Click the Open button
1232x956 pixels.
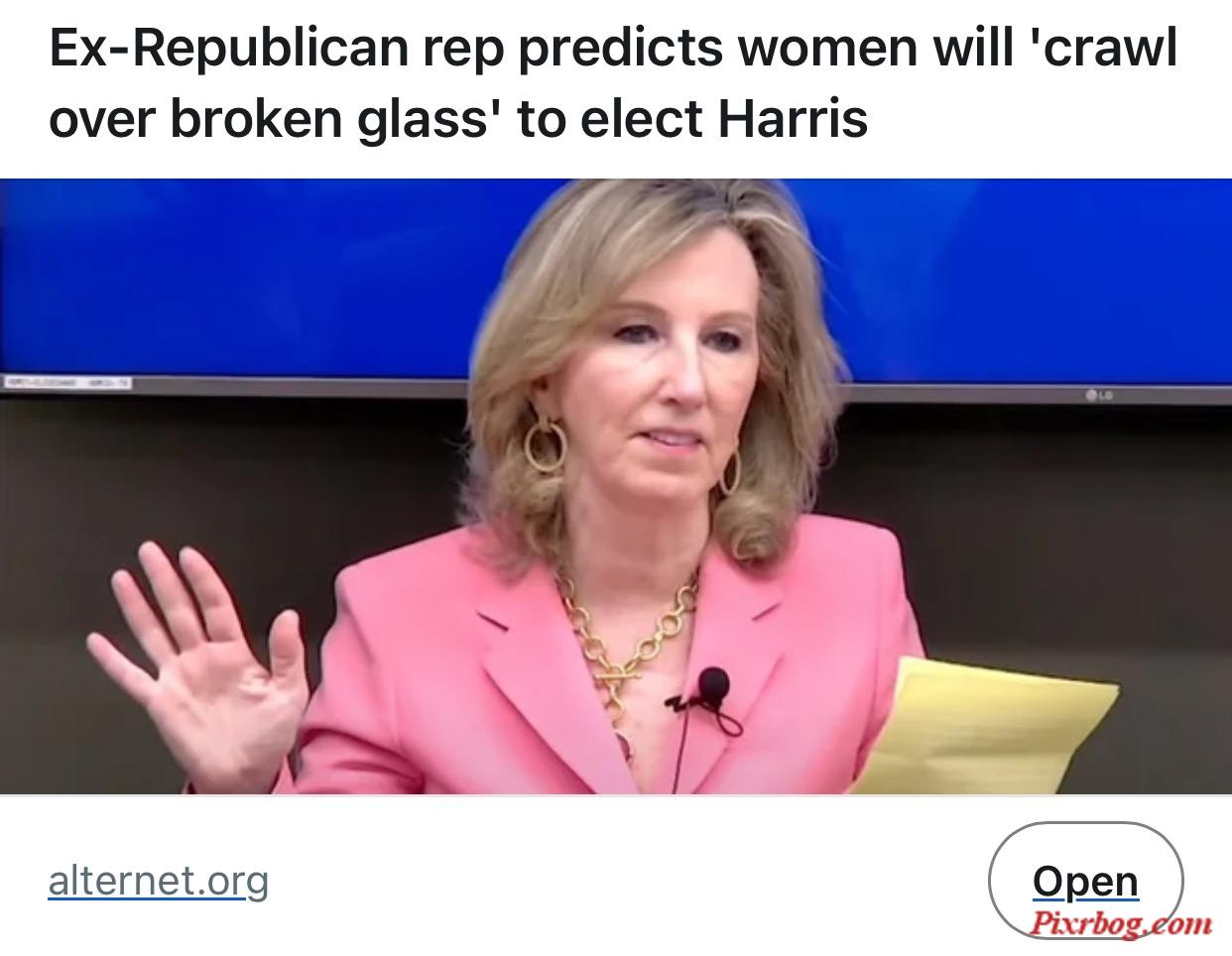pyautogui.click(x=1085, y=880)
